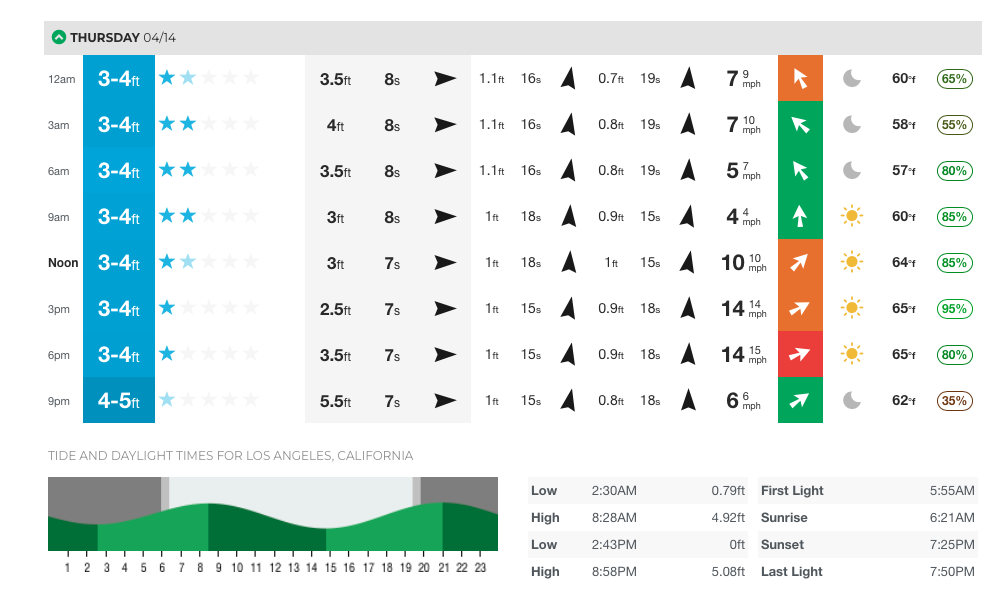This screenshot has height=606, width=1003.
Task: Click the 3pm secondary swell direction arrow
Action: coord(568,308)
